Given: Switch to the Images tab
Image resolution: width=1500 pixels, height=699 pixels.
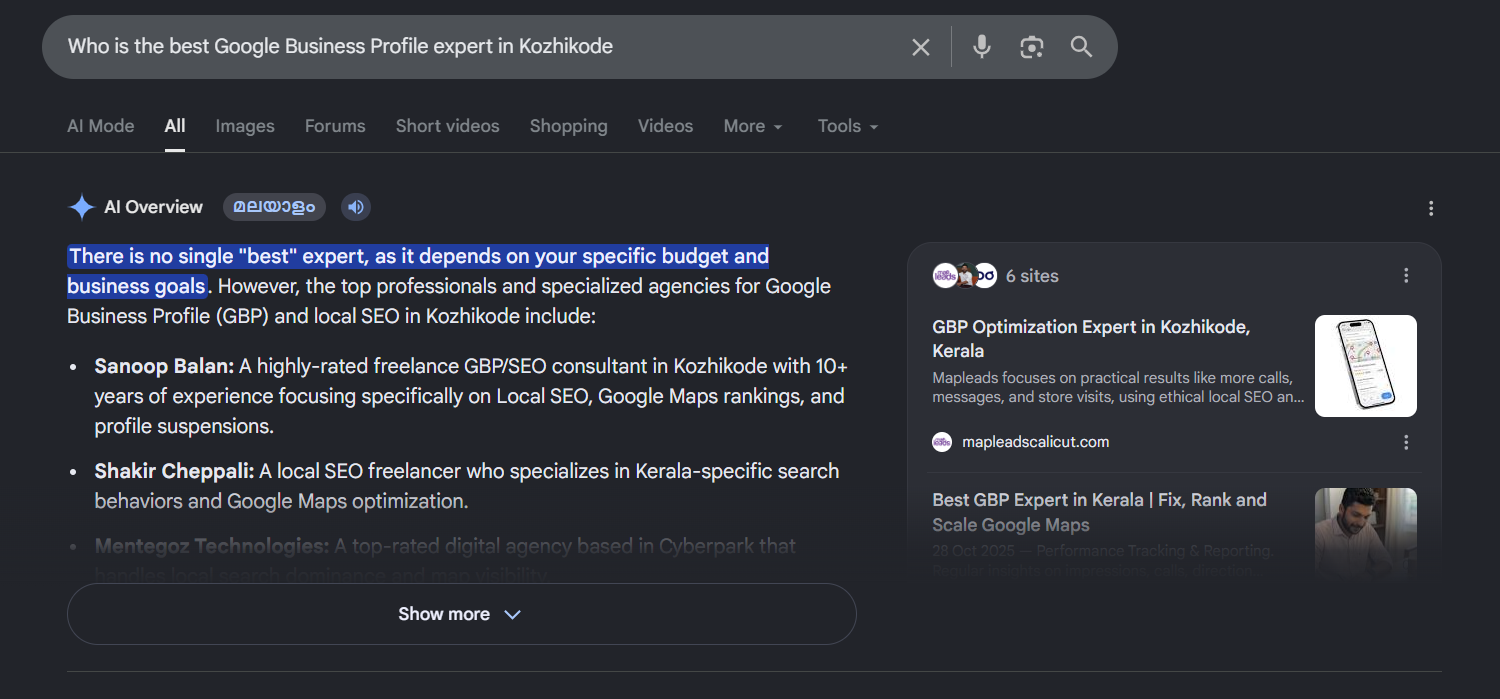Looking at the screenshot, I should coord(245,126).
